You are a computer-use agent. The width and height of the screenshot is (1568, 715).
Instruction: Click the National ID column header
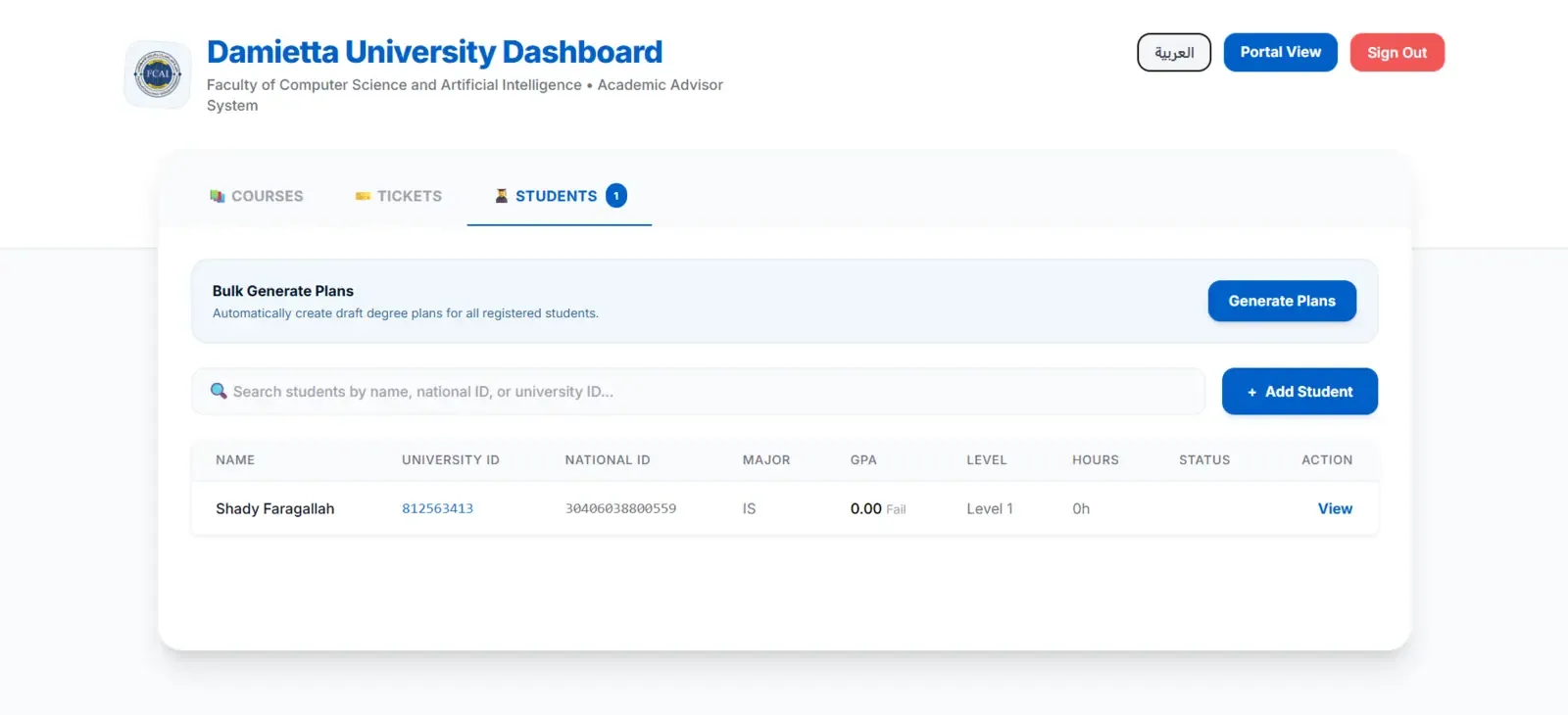coord(608,460)
